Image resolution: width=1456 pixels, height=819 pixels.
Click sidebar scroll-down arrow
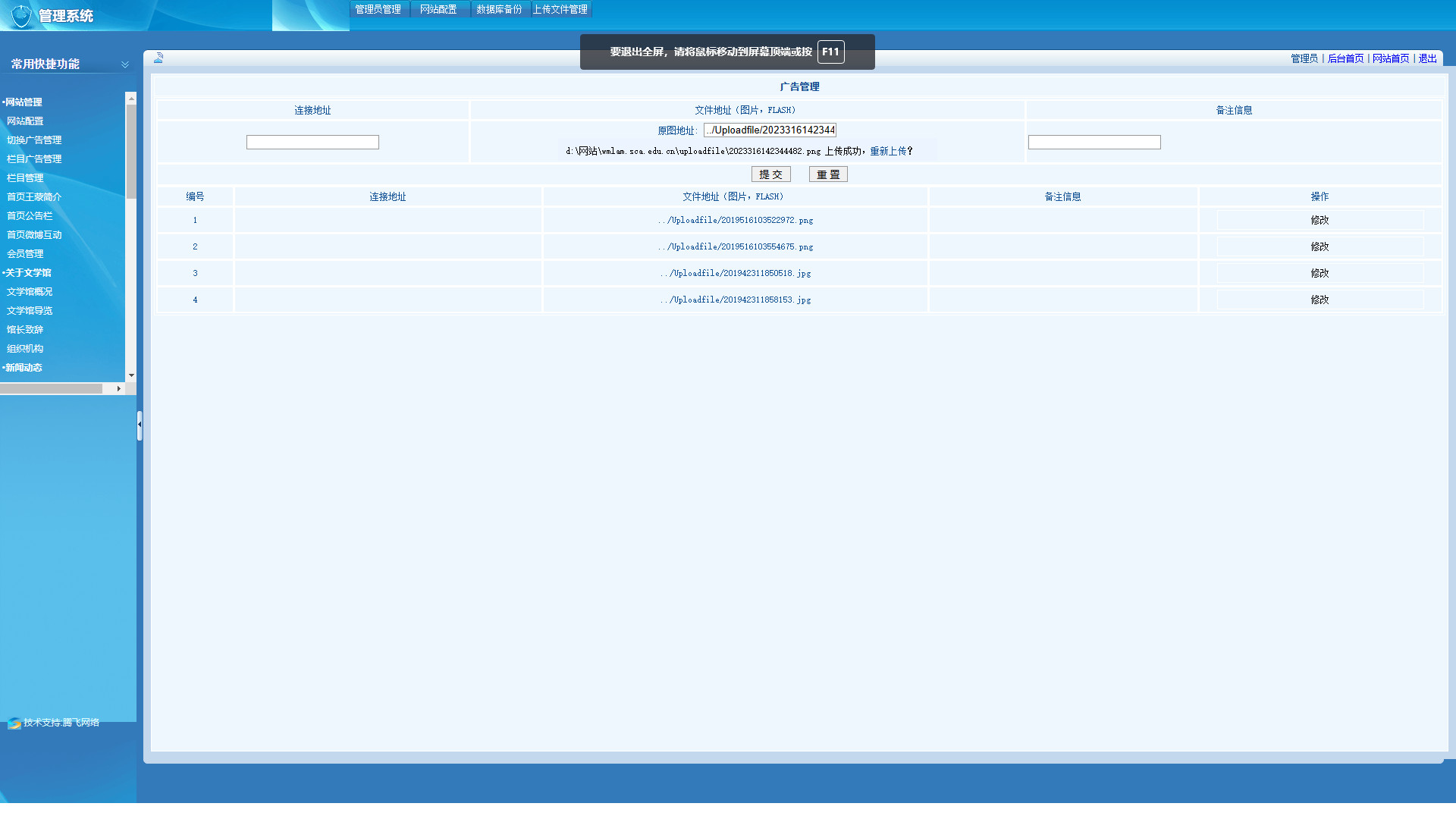click(x=131, y=375)
